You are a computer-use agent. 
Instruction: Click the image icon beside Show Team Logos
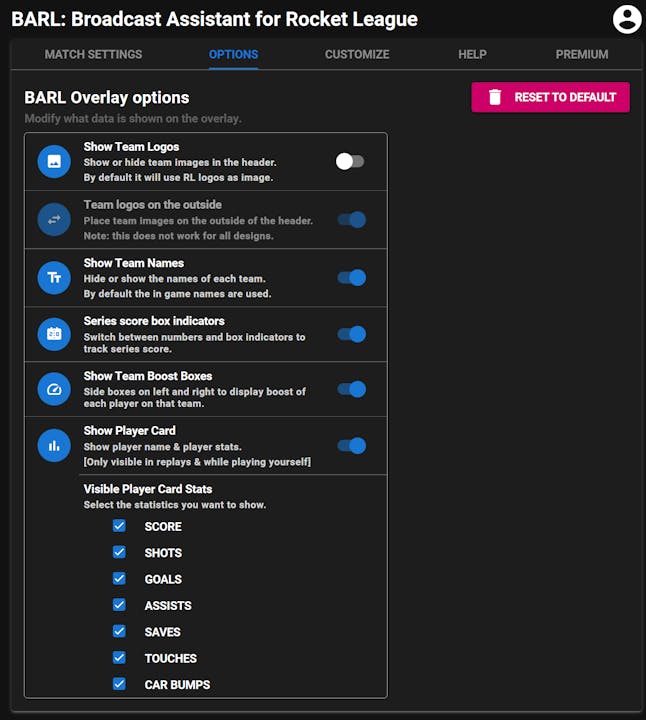click(54, 161)
